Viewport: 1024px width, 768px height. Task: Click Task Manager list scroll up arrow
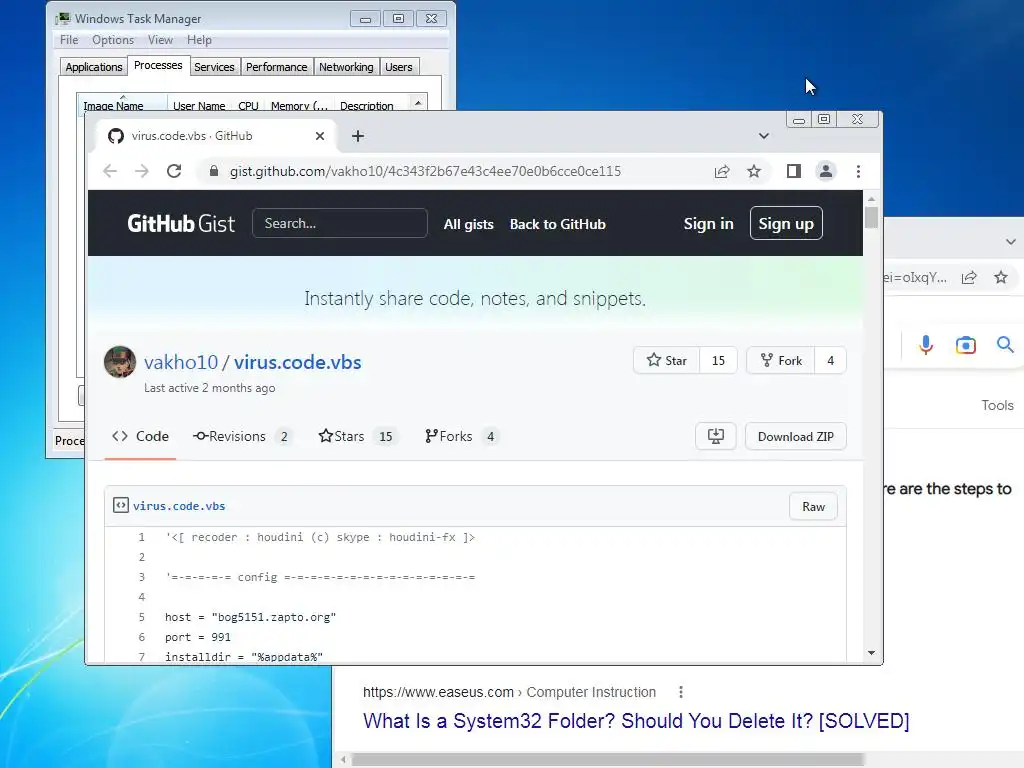418,103
